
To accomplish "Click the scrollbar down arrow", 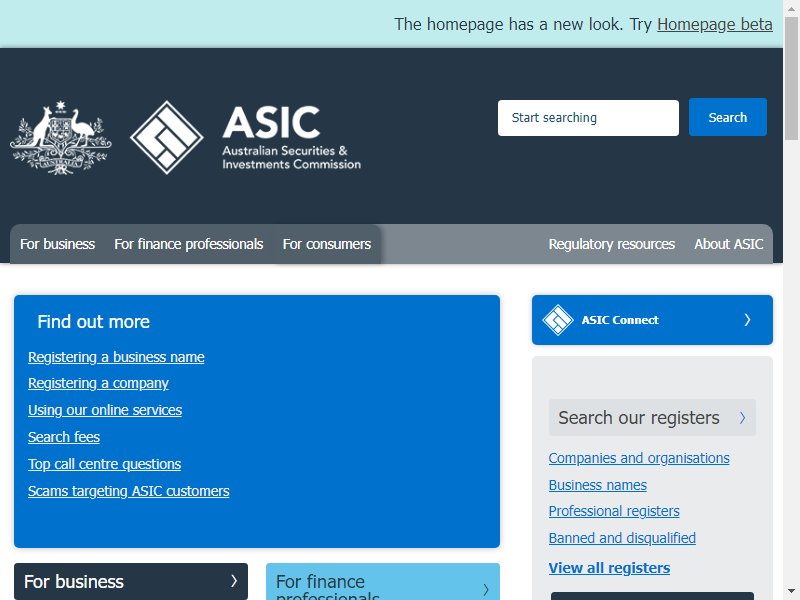I will pyautogui.click(x=791, y=592).
